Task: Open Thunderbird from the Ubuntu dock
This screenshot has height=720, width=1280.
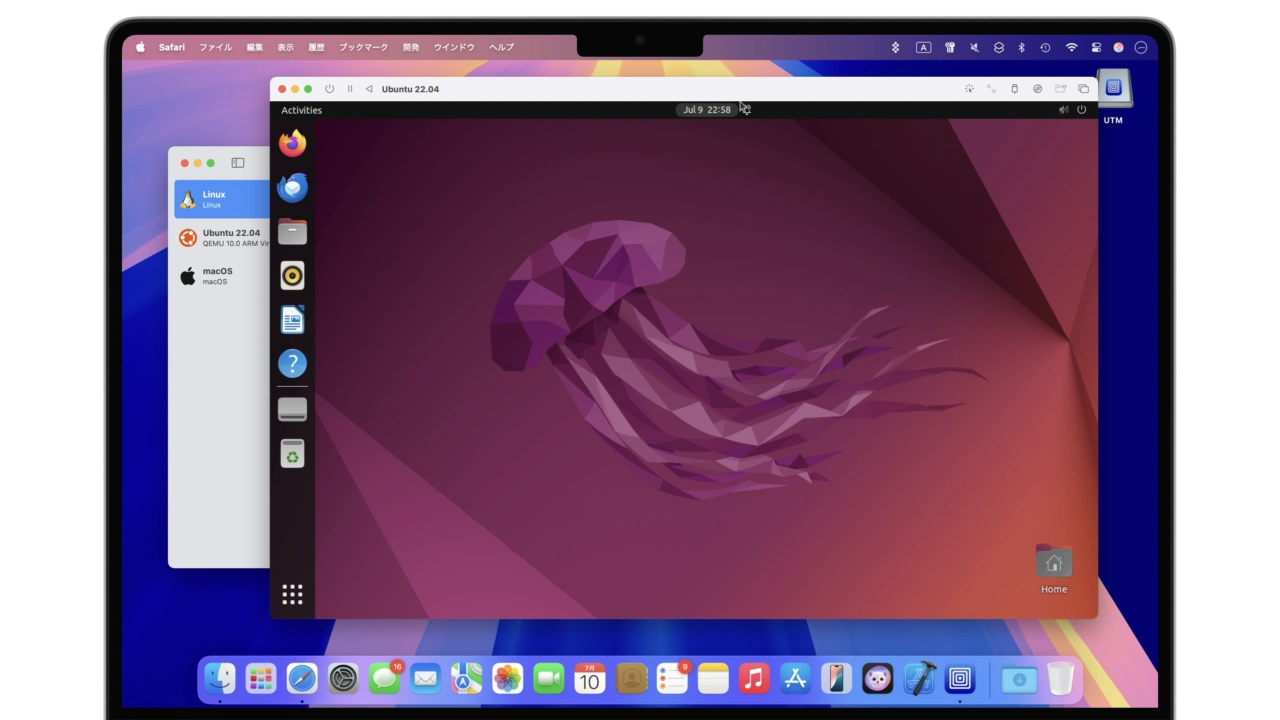Action: (x=292, y=187)
